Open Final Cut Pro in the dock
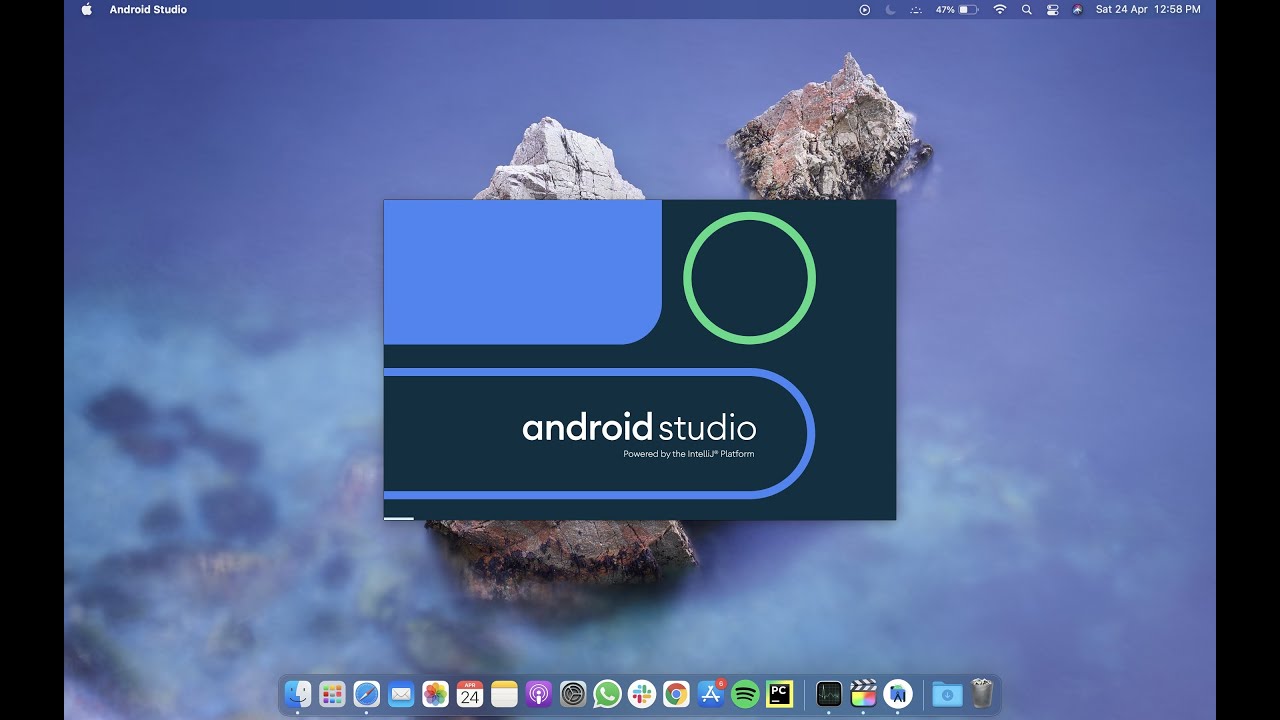Viewport: 1280px width, 720px height. tap(863, 693)
